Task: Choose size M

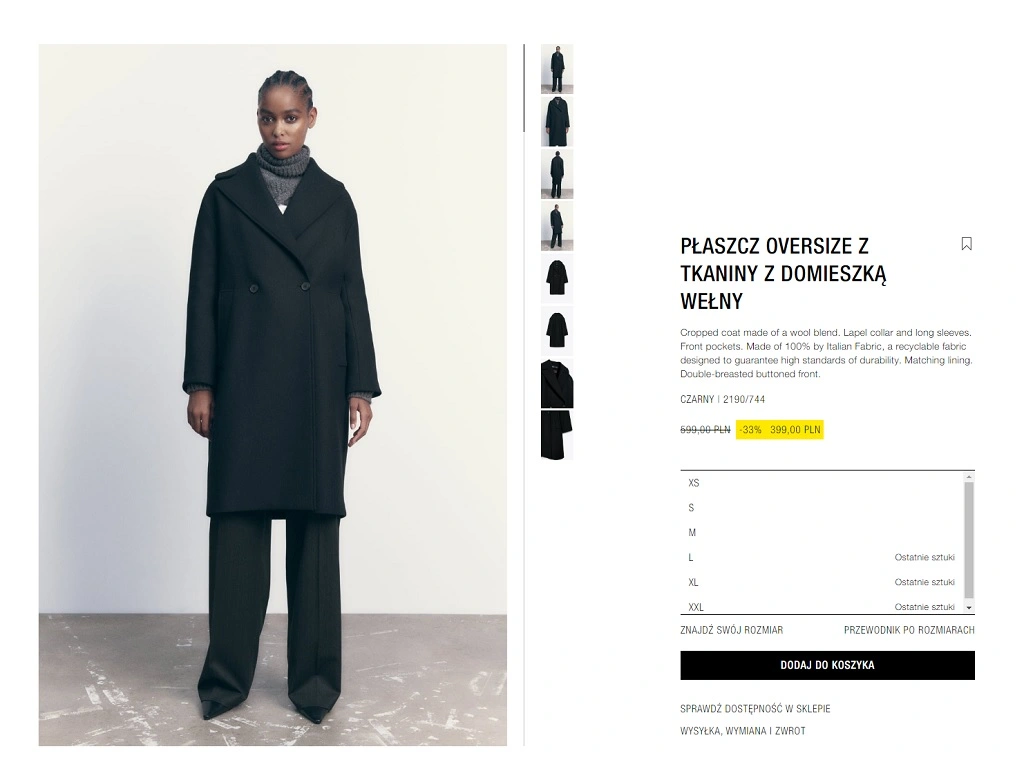Action: 822,533
